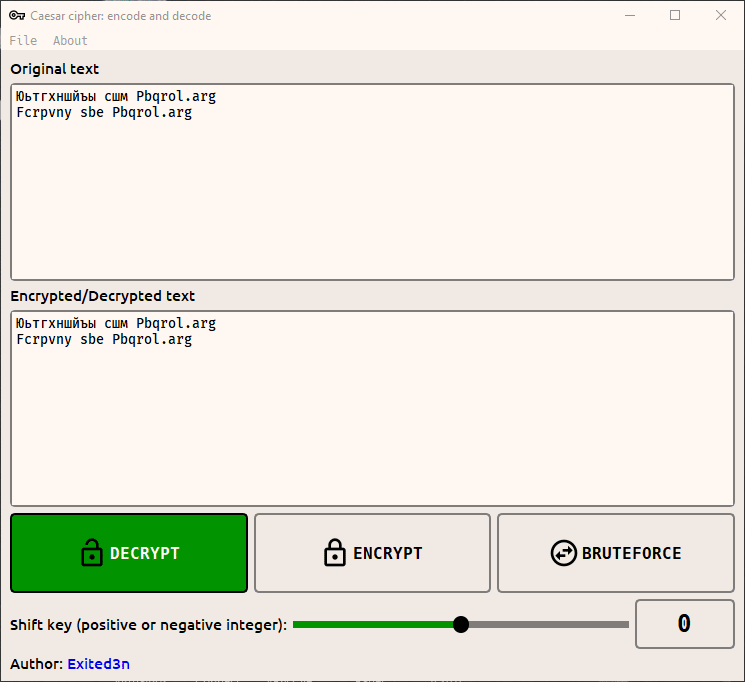This screenshot has width=745, height=682.
Task: Click the 'Encrypted/Decrypted text' label
Action: [x=103, y=296]
